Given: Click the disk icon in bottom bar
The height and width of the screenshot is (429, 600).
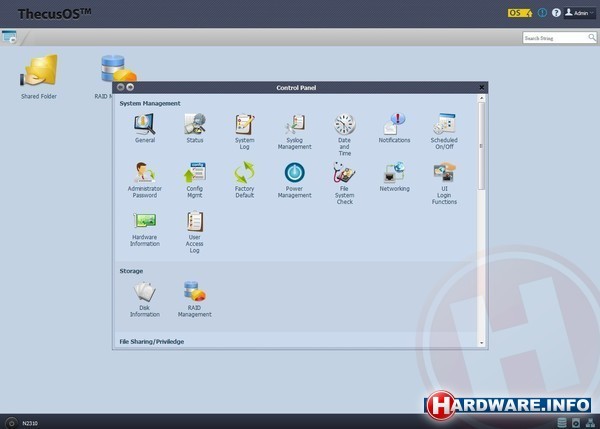Looking at the screenshot, I should coord(576,423).
